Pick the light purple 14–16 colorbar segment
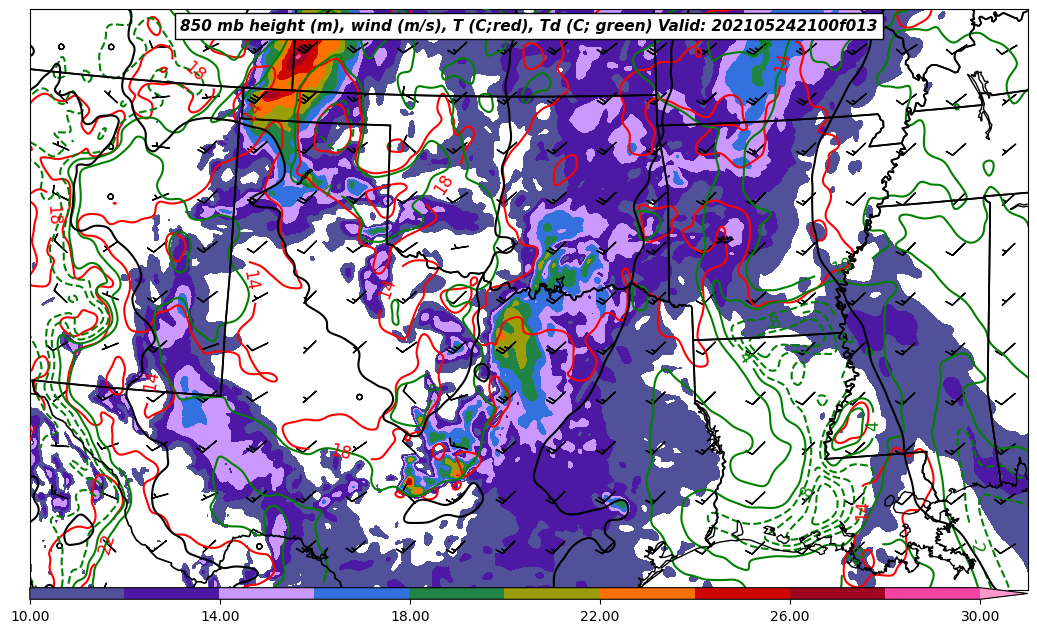Screen dimensions: 1037x633 pyautogui.click(x=267, y=593)
